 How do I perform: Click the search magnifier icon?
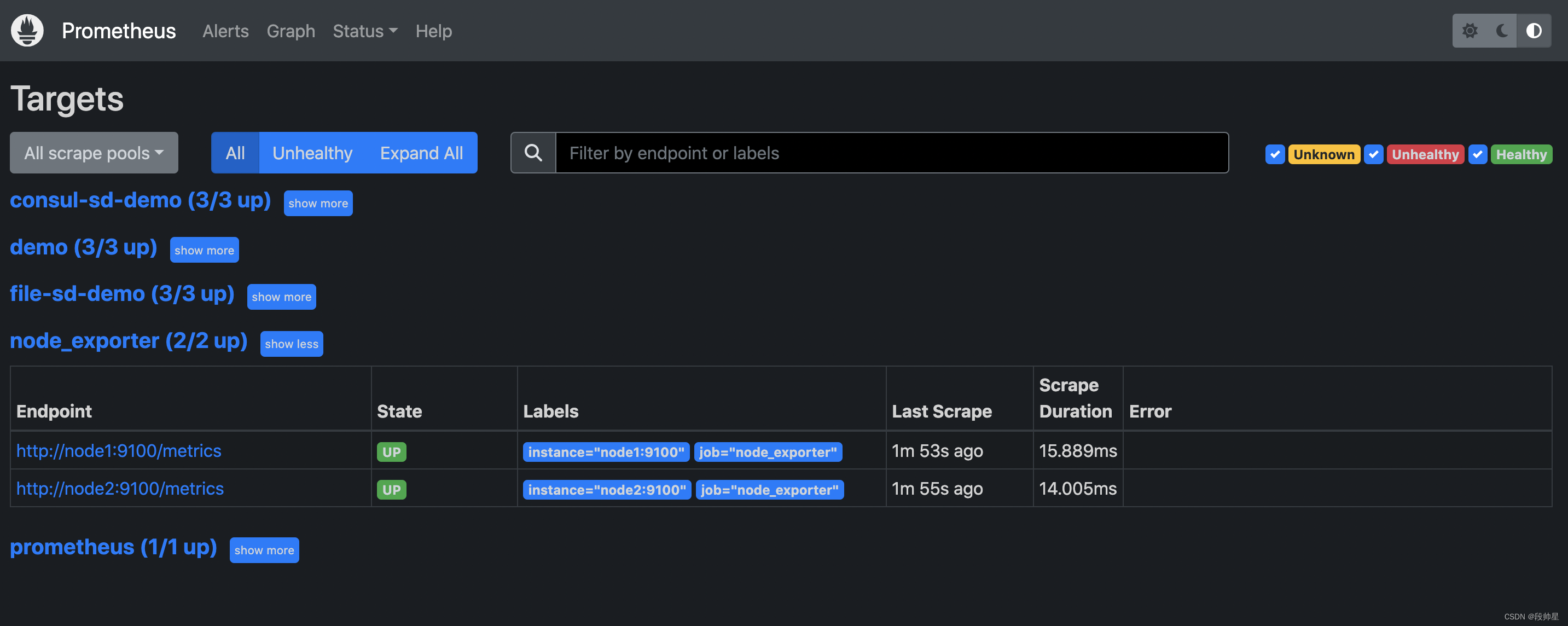point(533,153)
